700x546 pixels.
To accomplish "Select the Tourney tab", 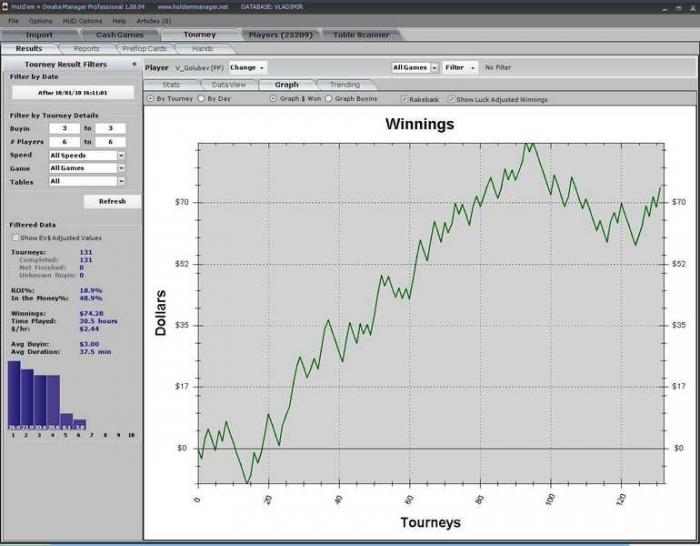I will coord(200,35).
